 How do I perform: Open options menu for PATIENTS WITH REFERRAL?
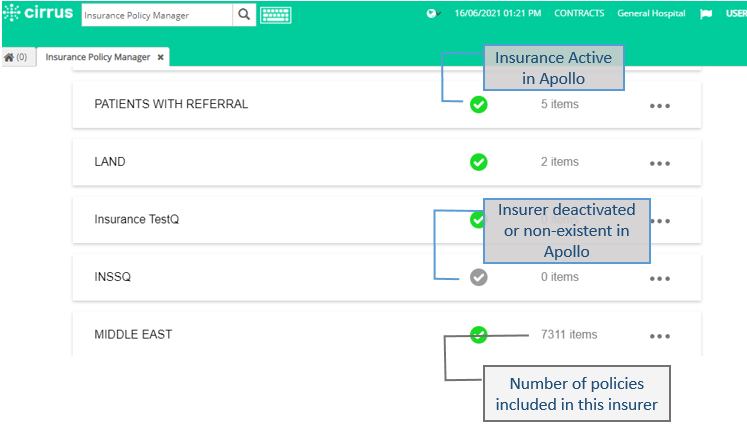[660, 106]
